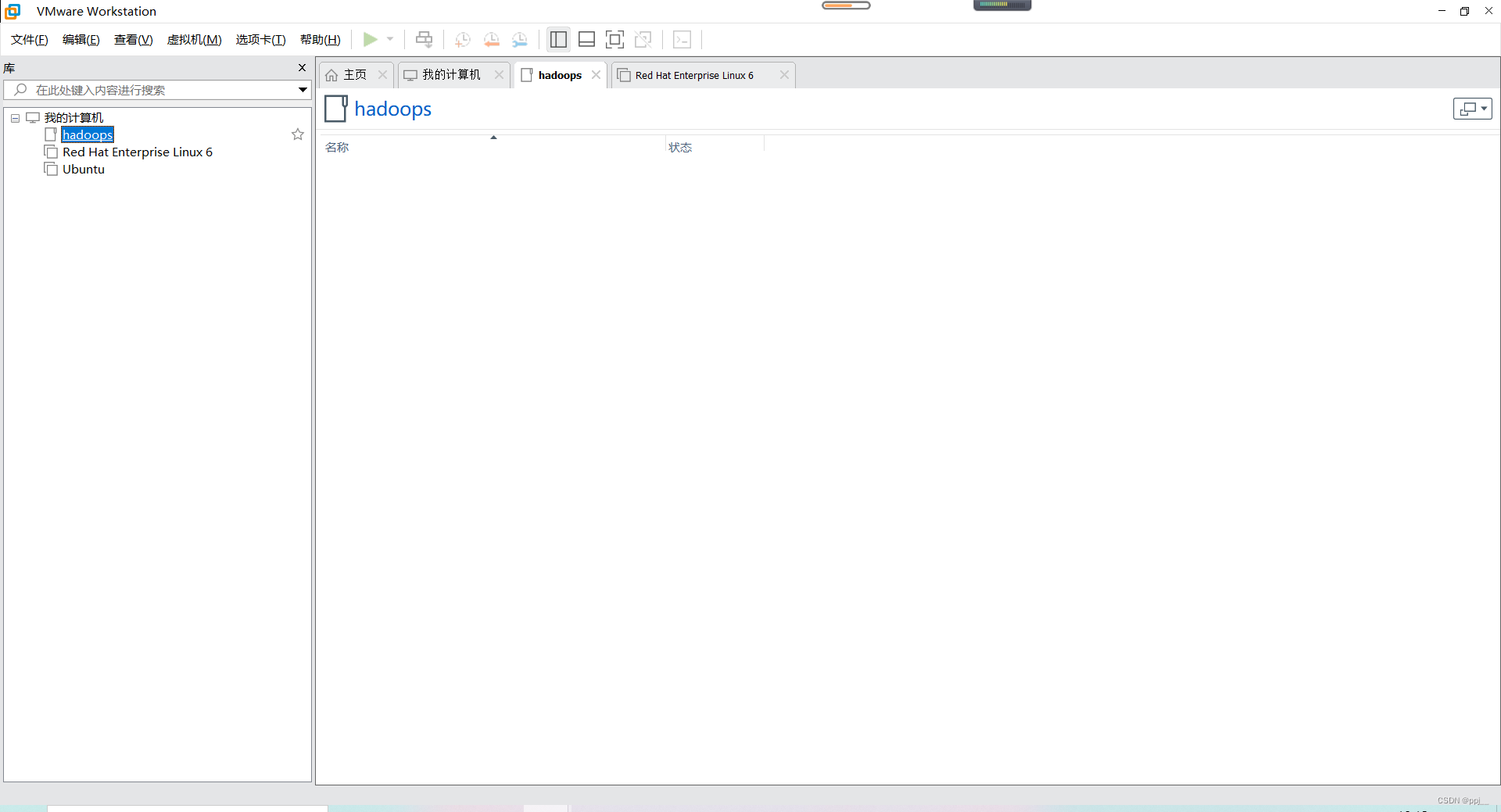
Task: Click the Take Snapshot toolbar icon
Action: 463,39
